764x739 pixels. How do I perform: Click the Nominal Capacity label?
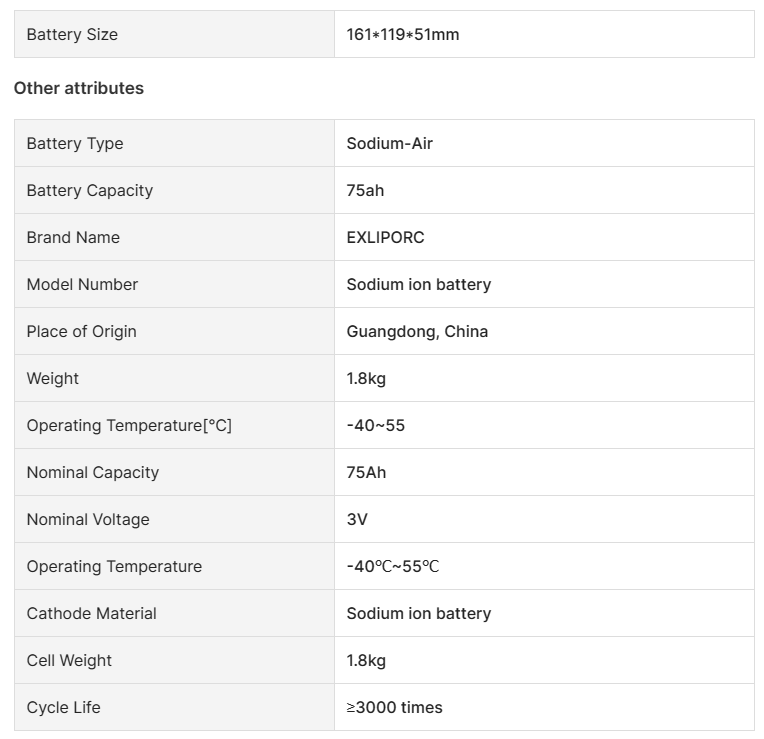point(93,472)
